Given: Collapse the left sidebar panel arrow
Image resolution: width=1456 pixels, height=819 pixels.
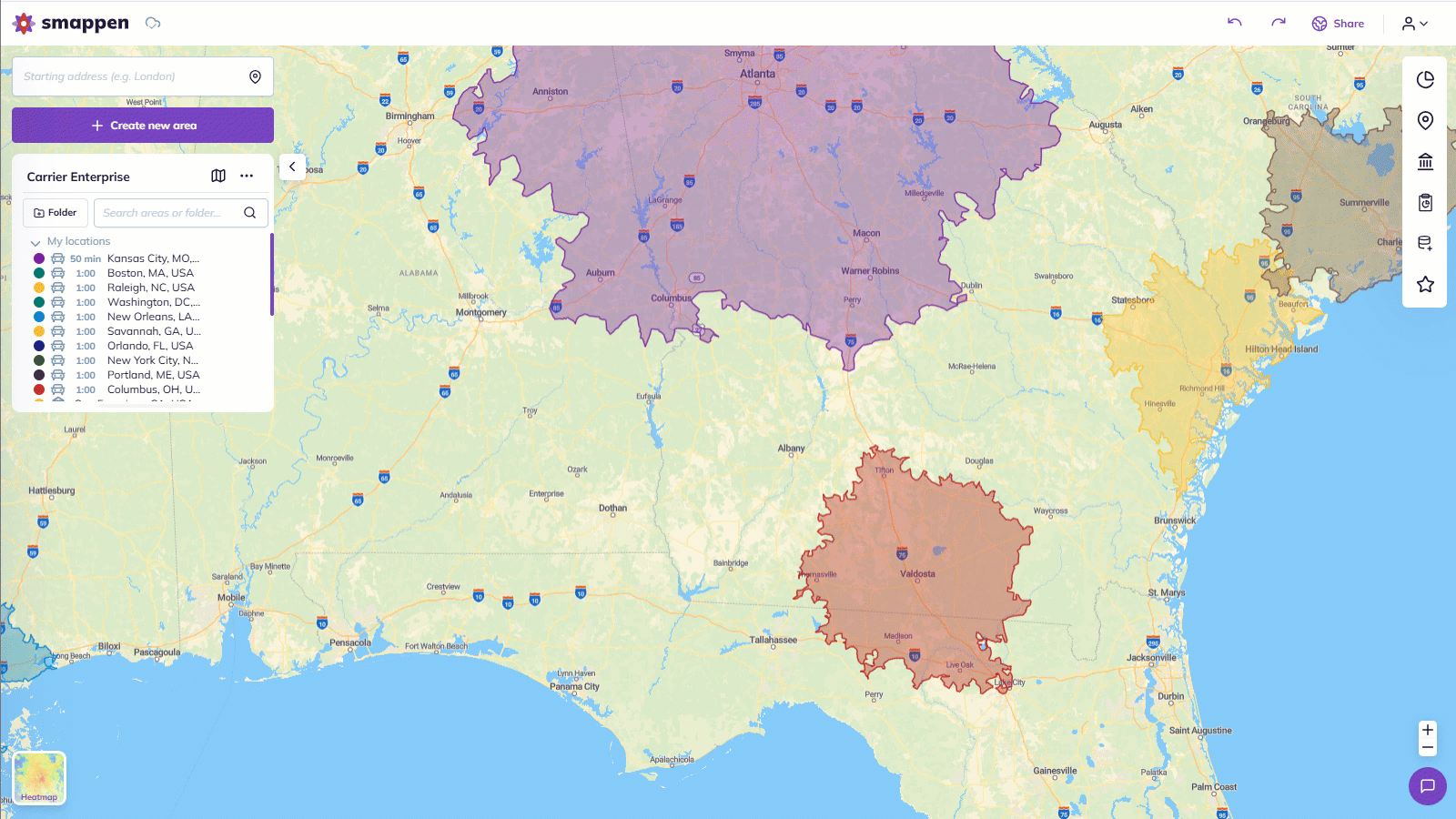Looking at the screenshot, I should point(292,167).
